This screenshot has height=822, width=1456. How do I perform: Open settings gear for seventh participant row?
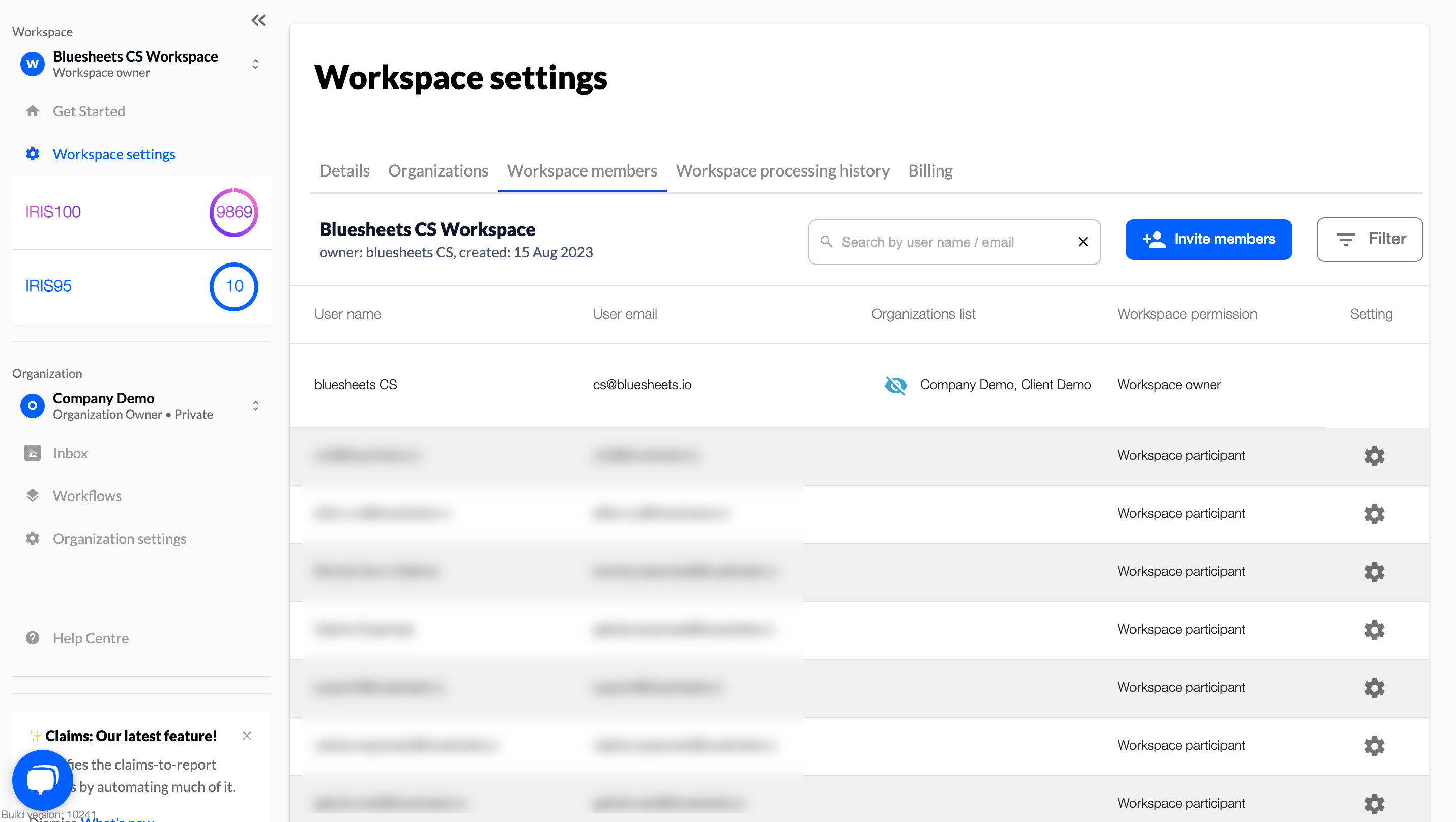[1374, 804]
